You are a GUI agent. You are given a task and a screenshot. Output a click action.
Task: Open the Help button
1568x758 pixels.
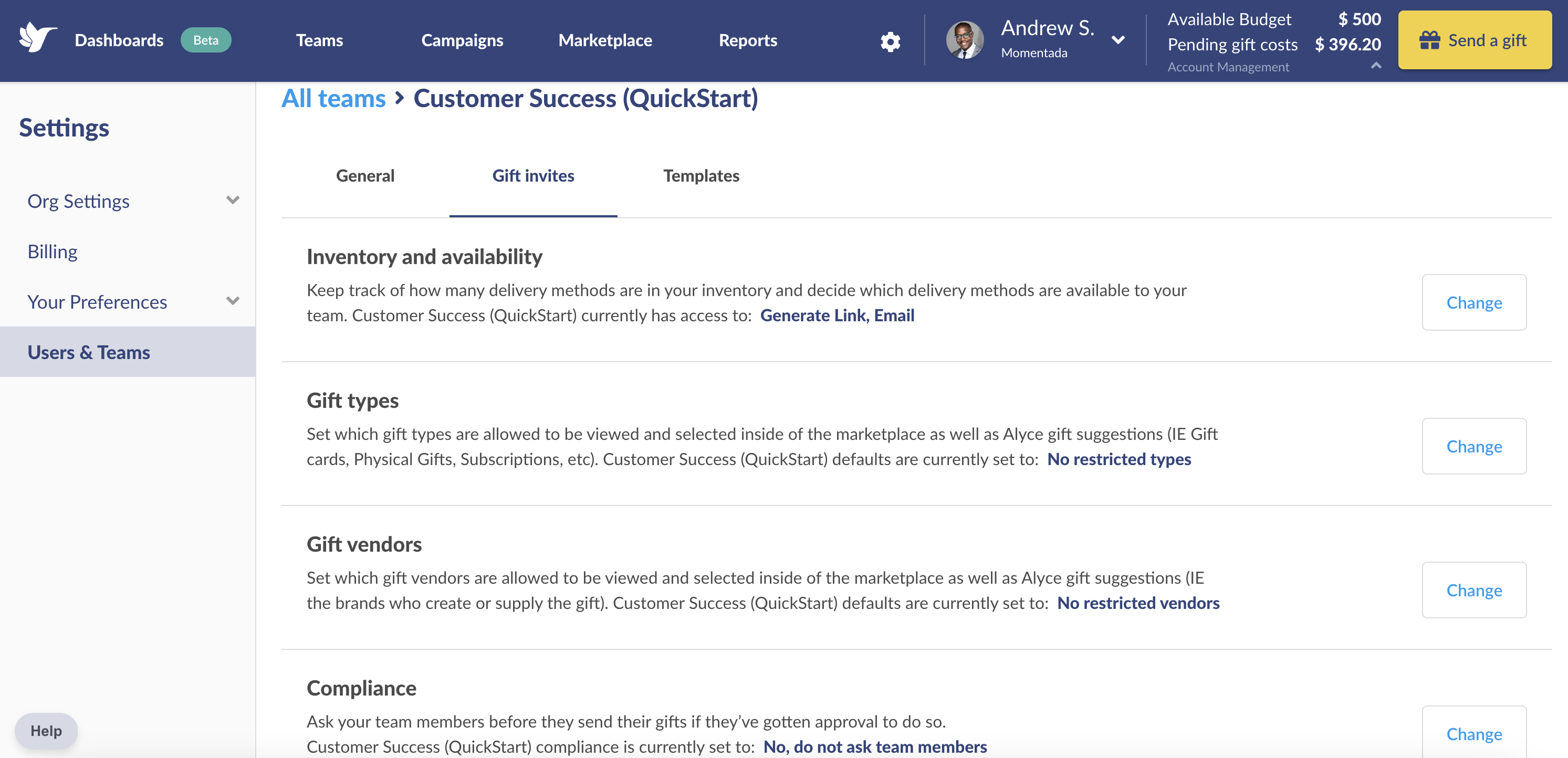pyautogui.click(x=46, y=731)
